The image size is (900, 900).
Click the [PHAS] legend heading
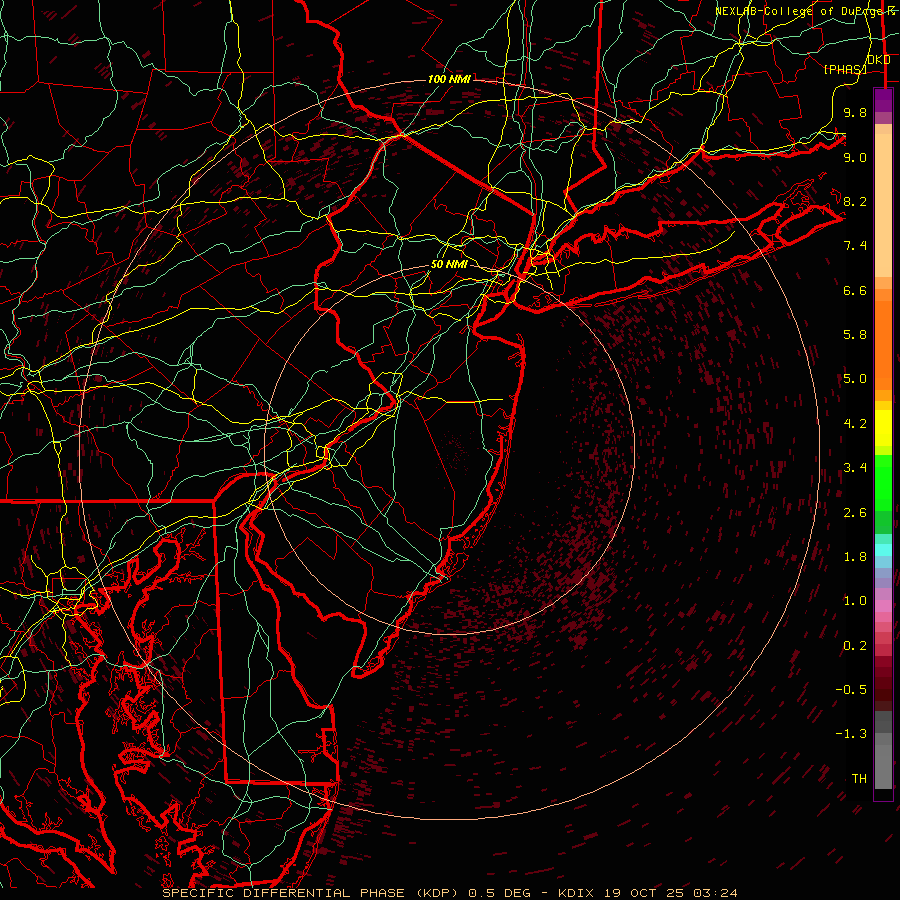[x=845, y=69]
